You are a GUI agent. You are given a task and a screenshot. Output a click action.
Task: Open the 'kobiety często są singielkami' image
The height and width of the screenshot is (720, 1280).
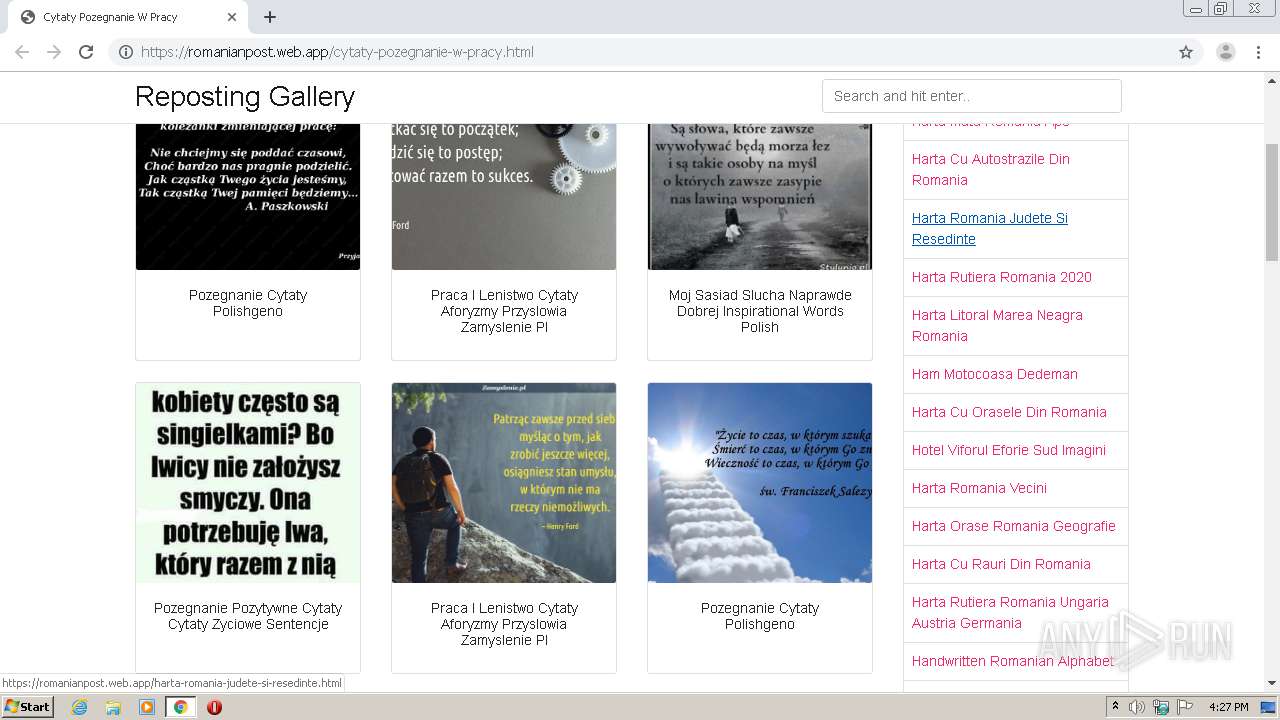248,483
